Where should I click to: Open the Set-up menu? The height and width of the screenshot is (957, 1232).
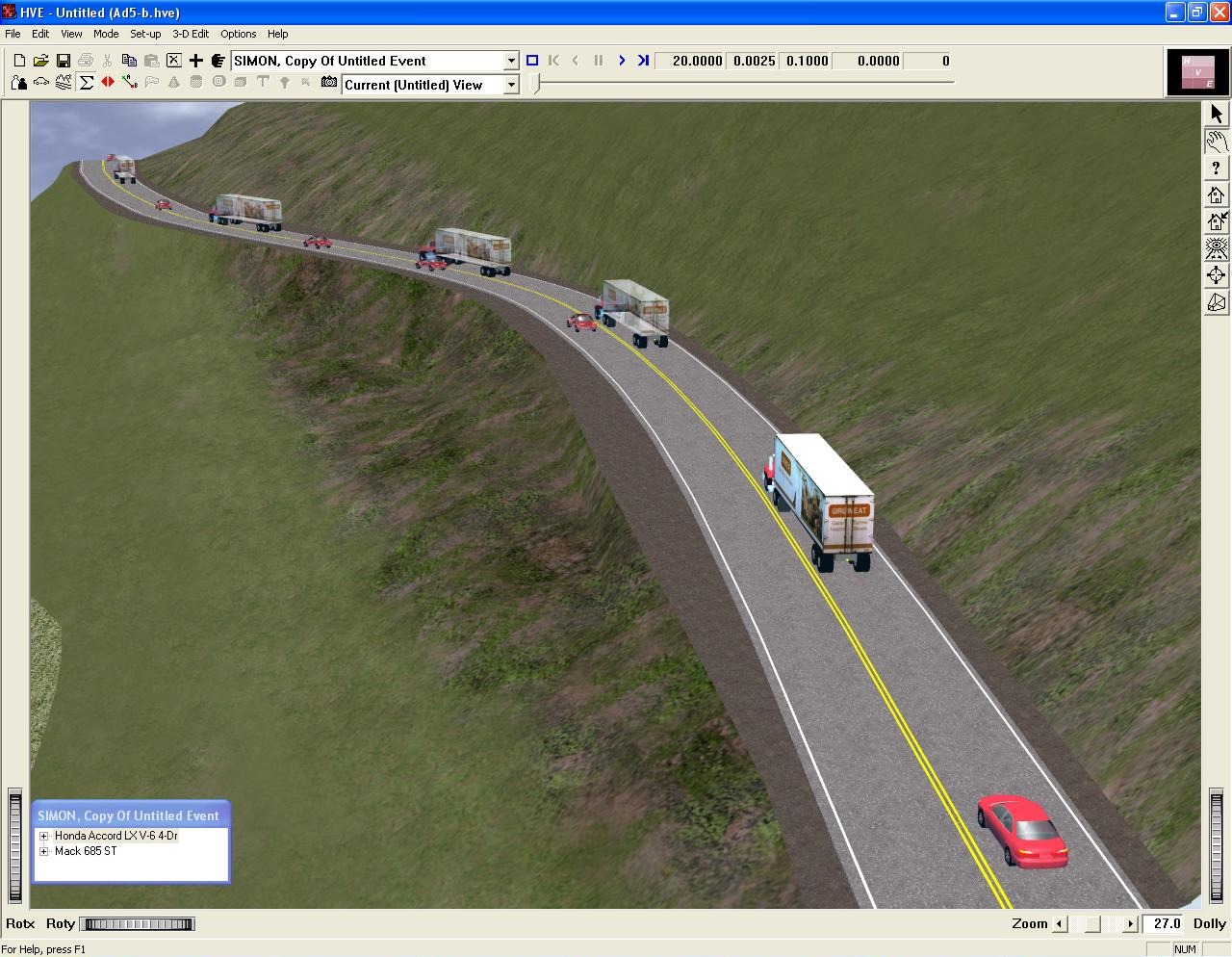145,34
